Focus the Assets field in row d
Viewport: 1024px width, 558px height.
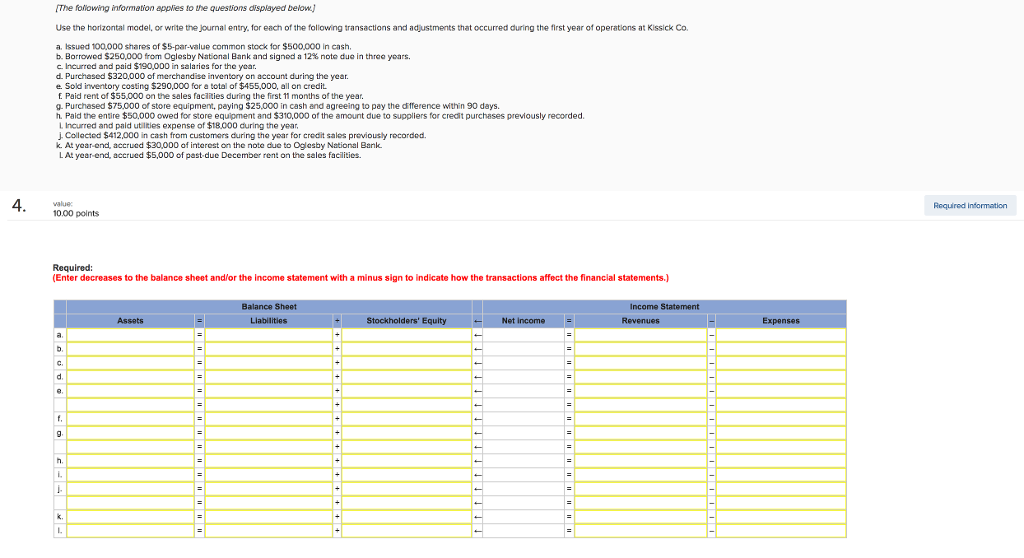pos(130,376)
